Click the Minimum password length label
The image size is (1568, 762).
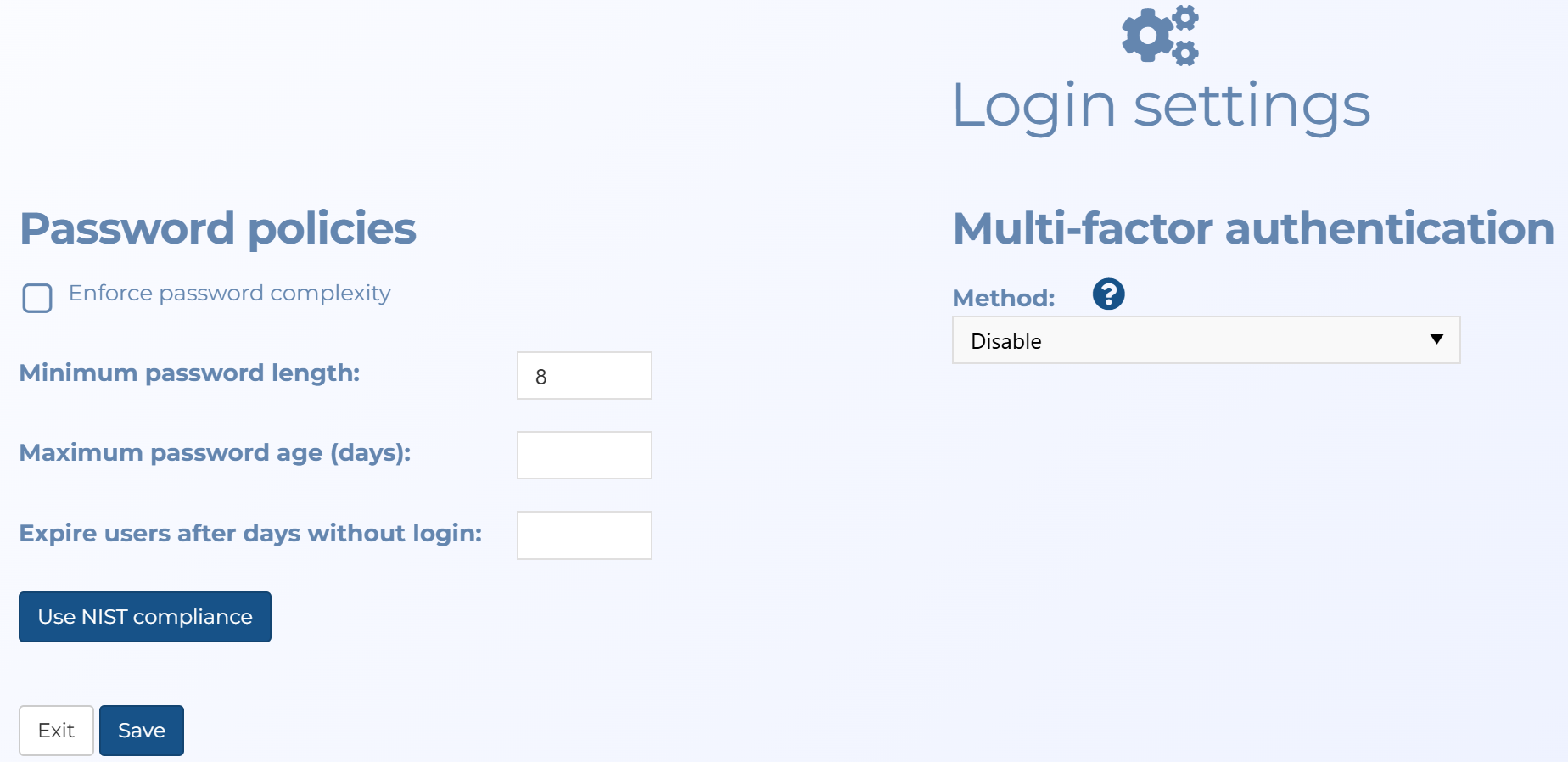click(x=189, y=373)
